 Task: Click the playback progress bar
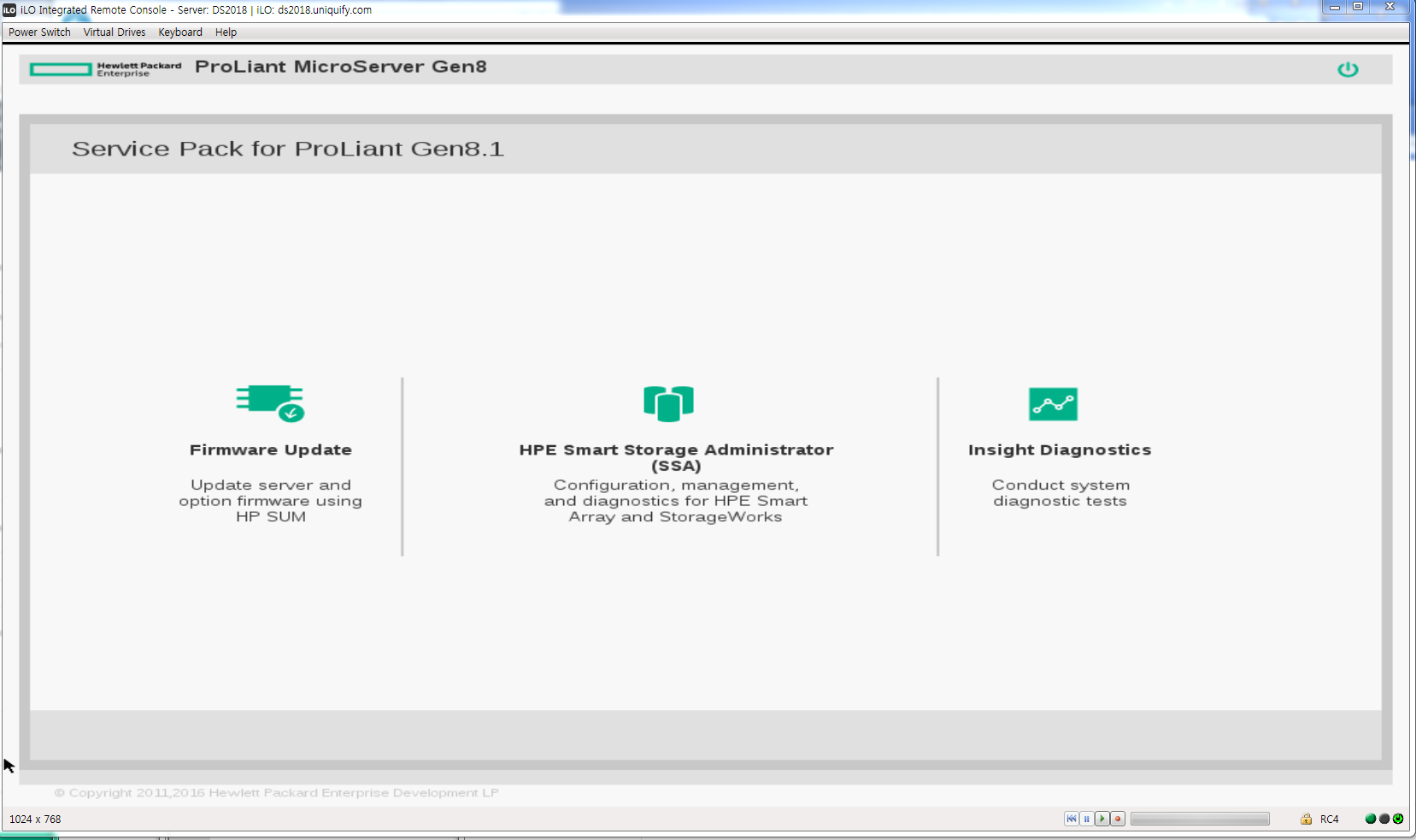tap(1200, 819)
